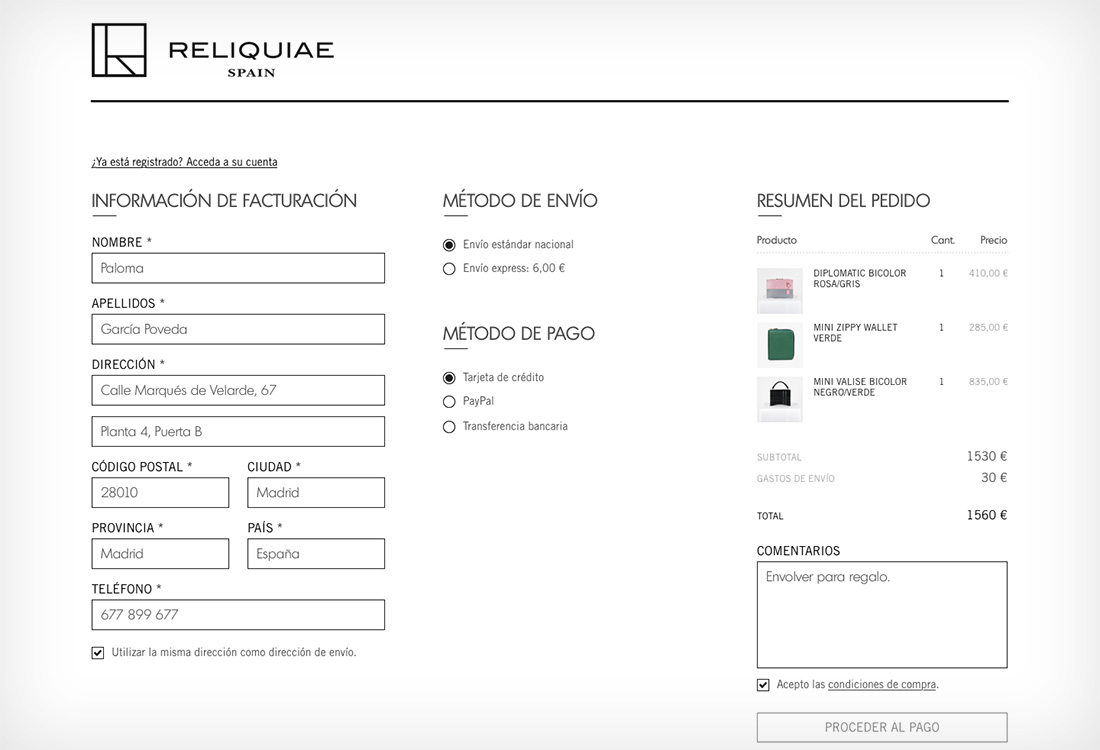Open the Diplomatic Bicolor Rosa/Gris product thumbnail
Image resolution: width=1100 pixels, height=750 pixels.
779,290
